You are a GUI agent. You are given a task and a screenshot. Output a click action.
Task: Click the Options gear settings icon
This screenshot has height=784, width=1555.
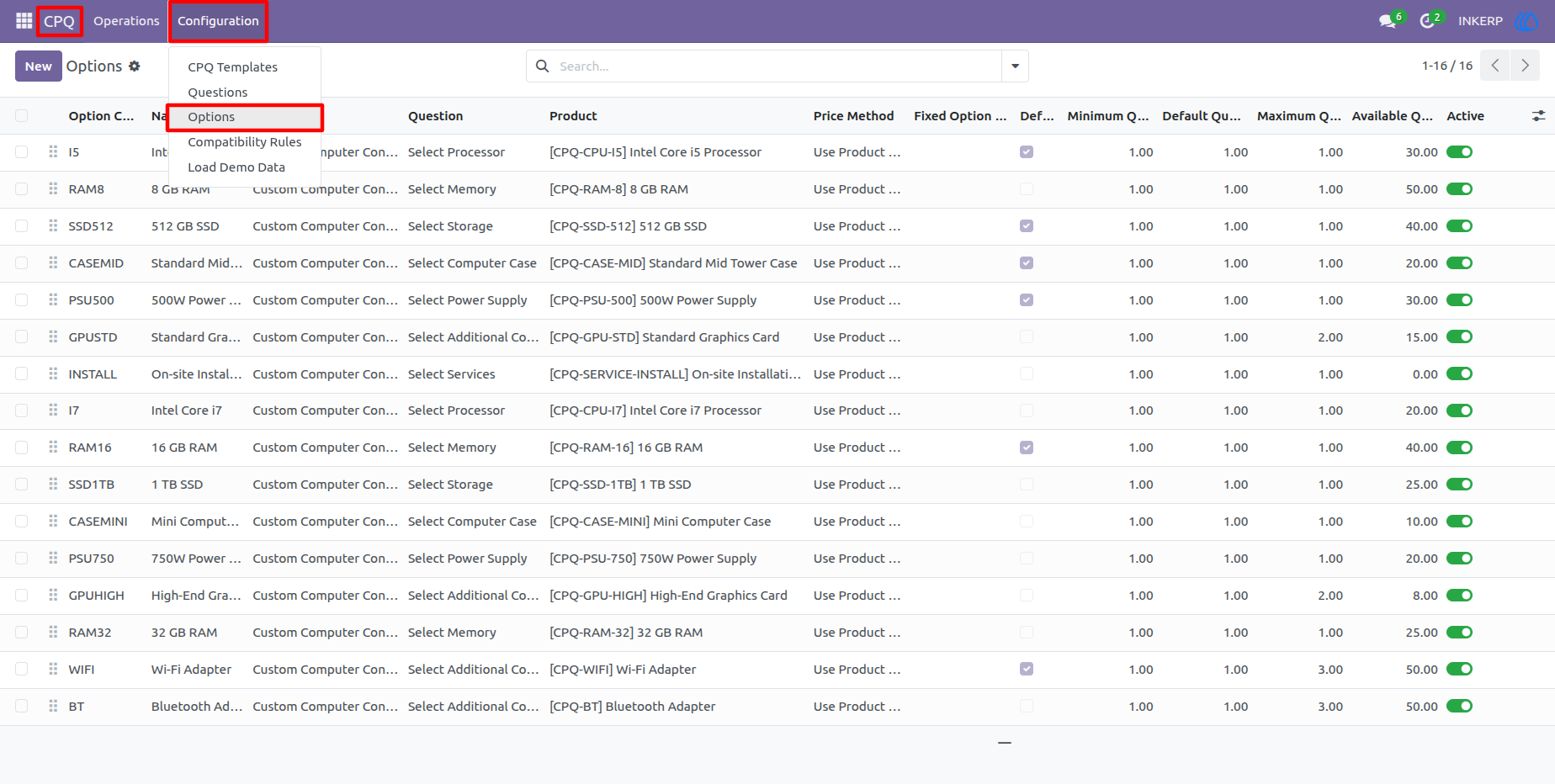[135, 66]
